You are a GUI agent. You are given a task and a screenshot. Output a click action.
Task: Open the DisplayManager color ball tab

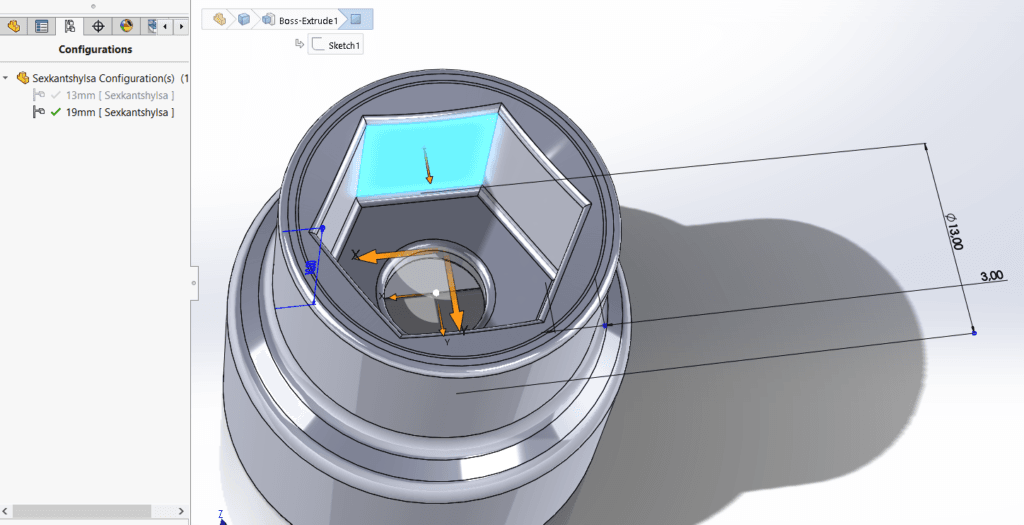coord(126,26)
